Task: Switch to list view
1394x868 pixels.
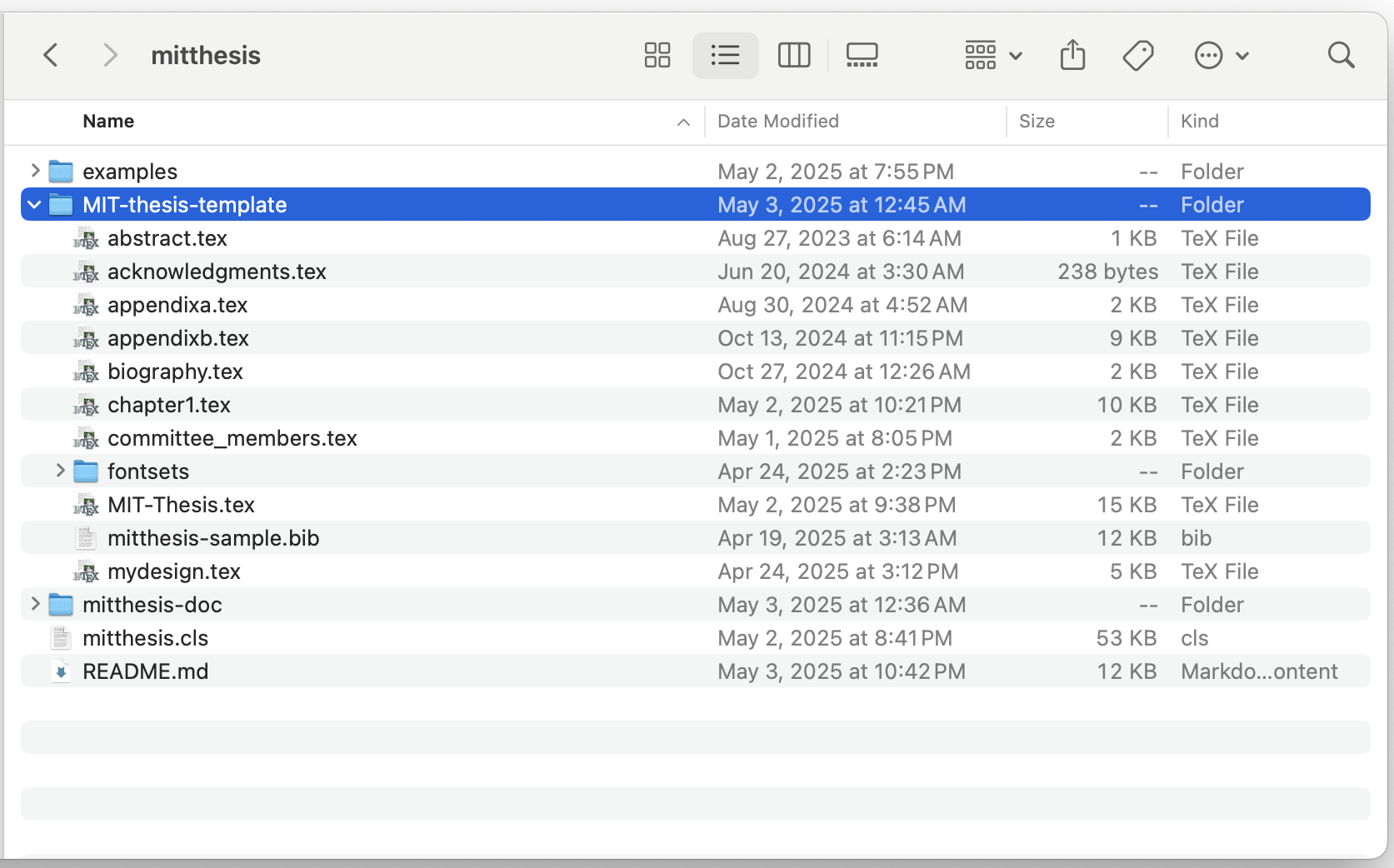Action: pos(725,56)
